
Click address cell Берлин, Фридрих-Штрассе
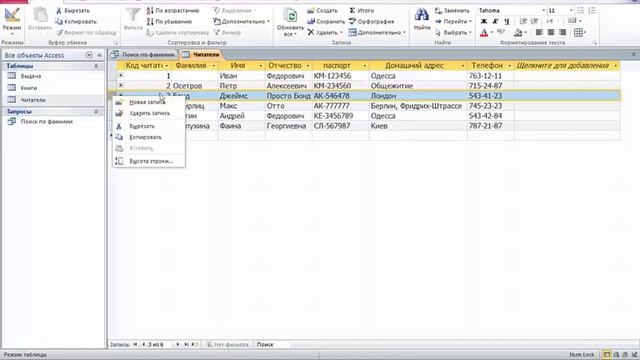point(418,106)
